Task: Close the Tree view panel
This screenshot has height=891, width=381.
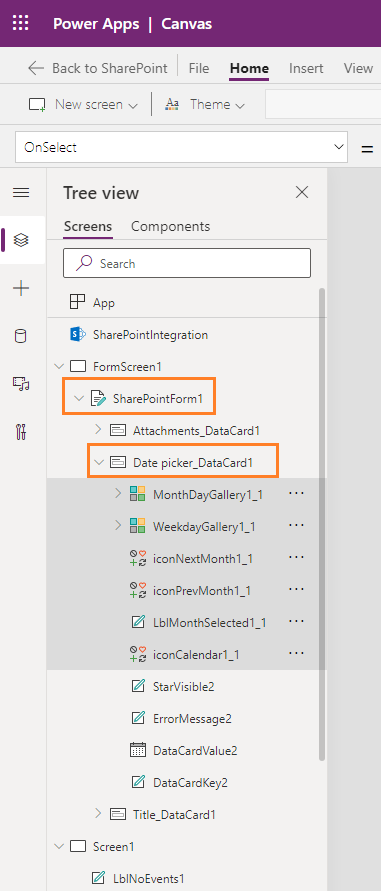Action: 302,193
